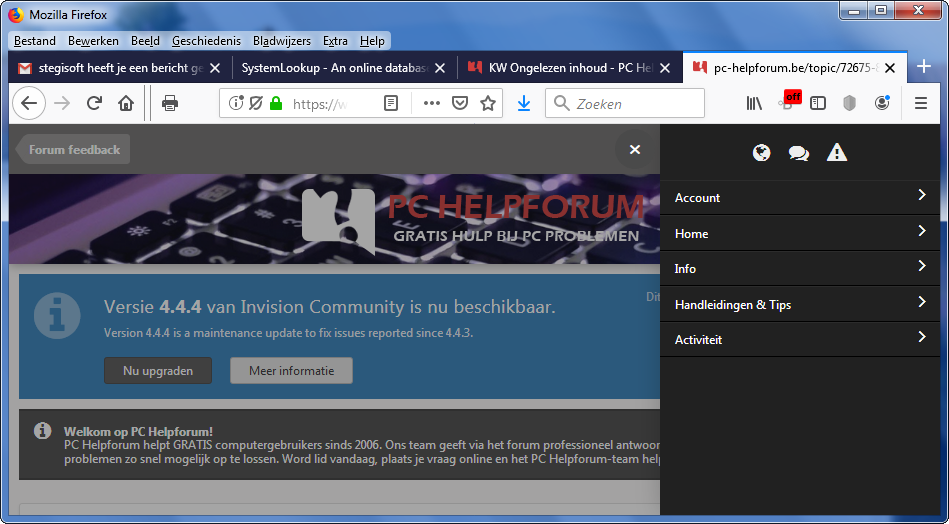949x524 pixels.
Task: Close the pc-helpforum.be topic tab
Action: (890, 68)
